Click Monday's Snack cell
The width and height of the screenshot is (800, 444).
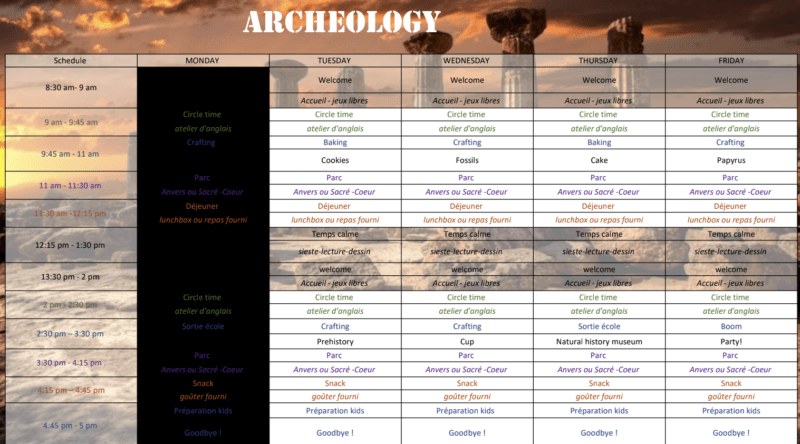coord(203,383)
